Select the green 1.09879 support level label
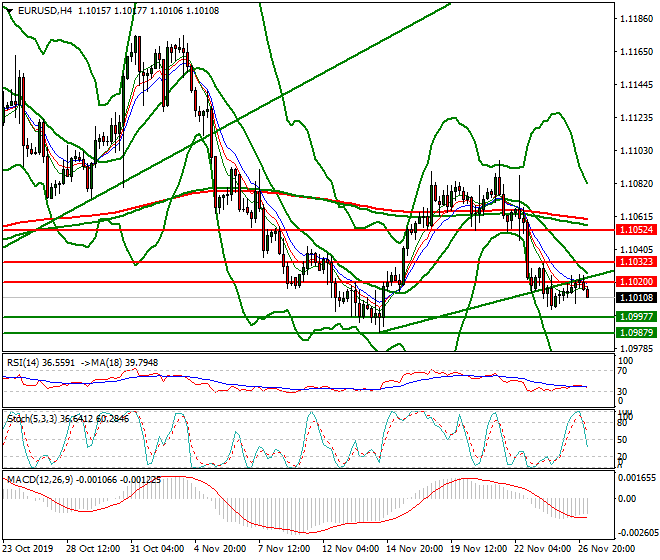The image size is (660, 560). 636,333
